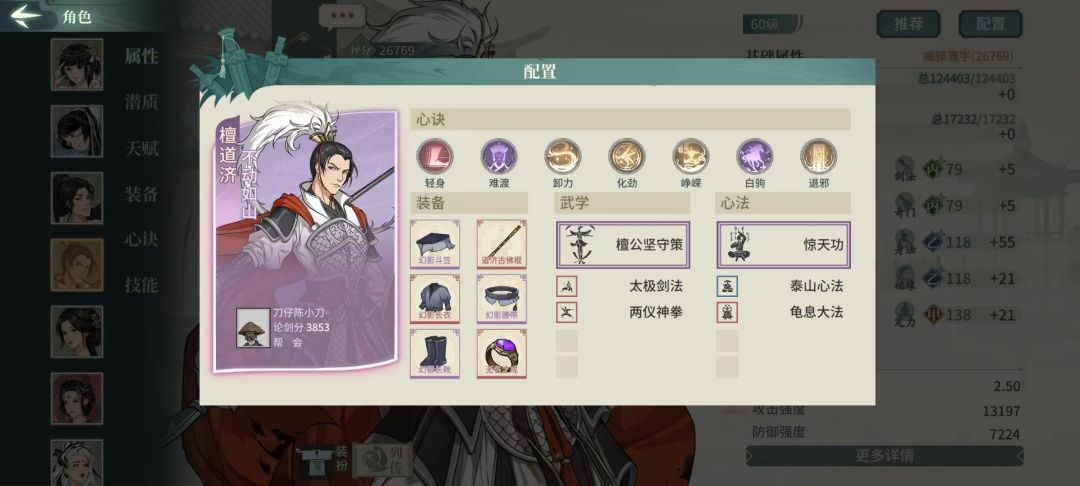
Task: Click the 推荐 button
Action: coord(908,24)
